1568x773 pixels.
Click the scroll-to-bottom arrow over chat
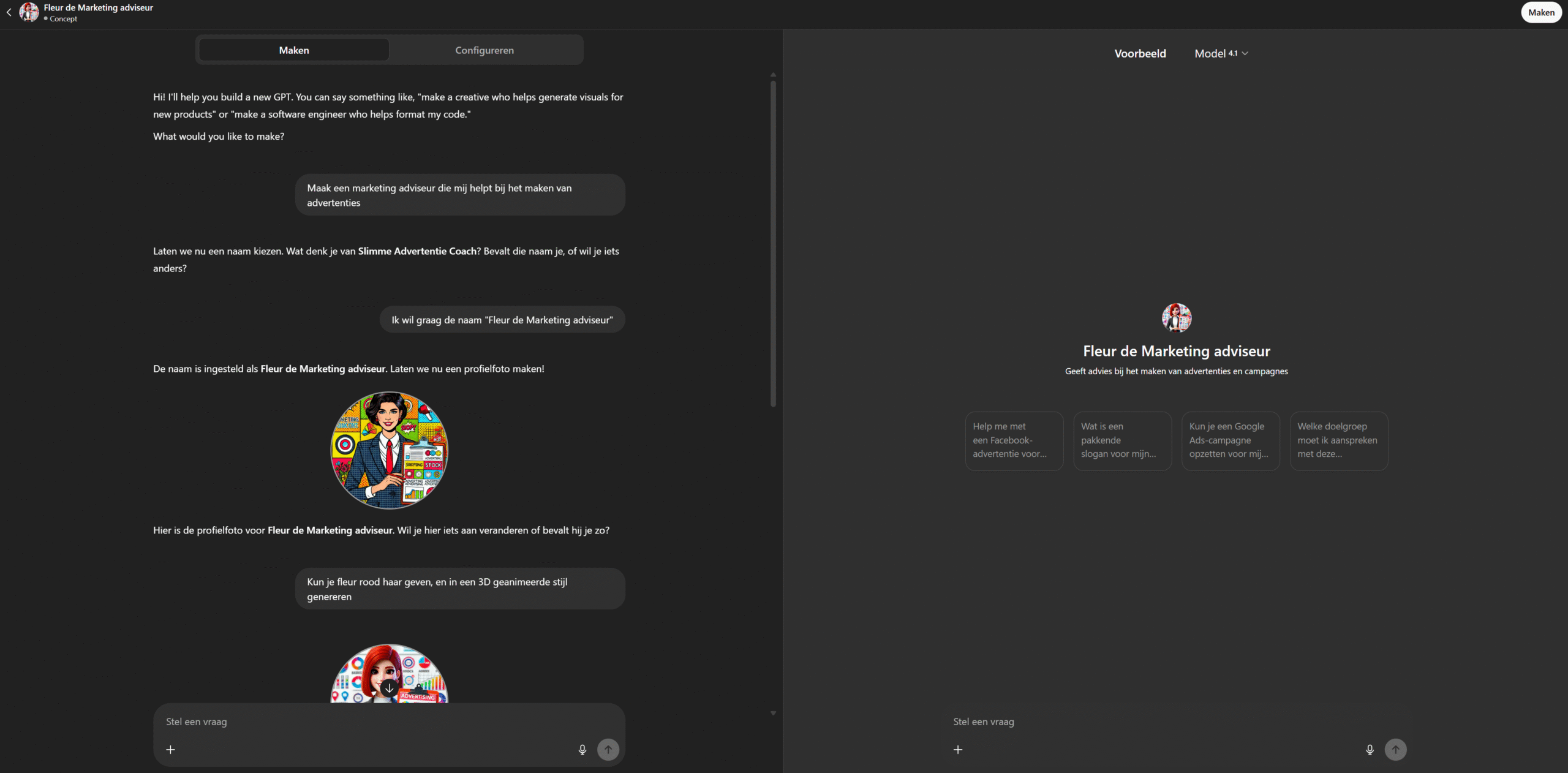point(389,688)
